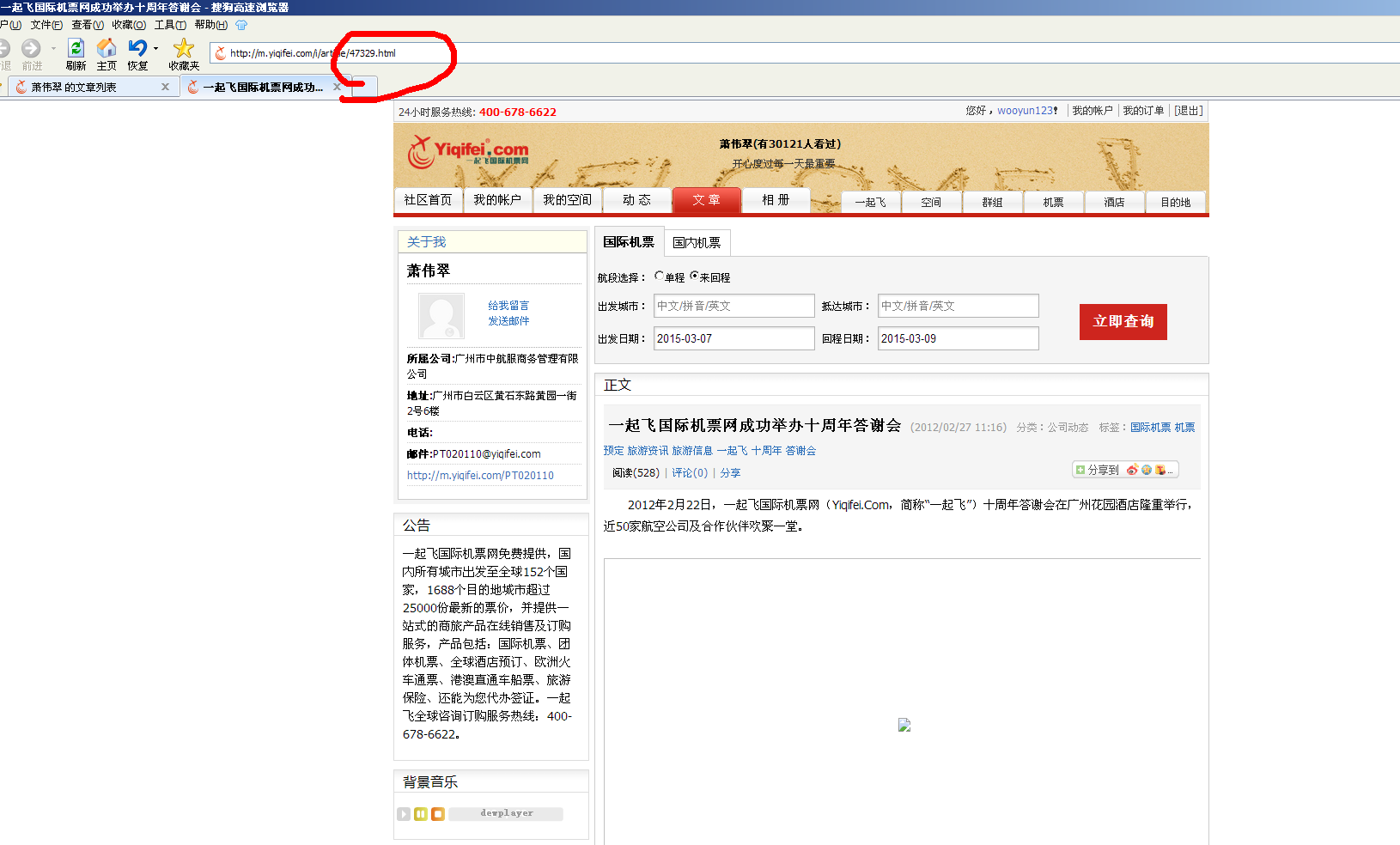Pause music with dewplayer pause button

coord(421,814)
